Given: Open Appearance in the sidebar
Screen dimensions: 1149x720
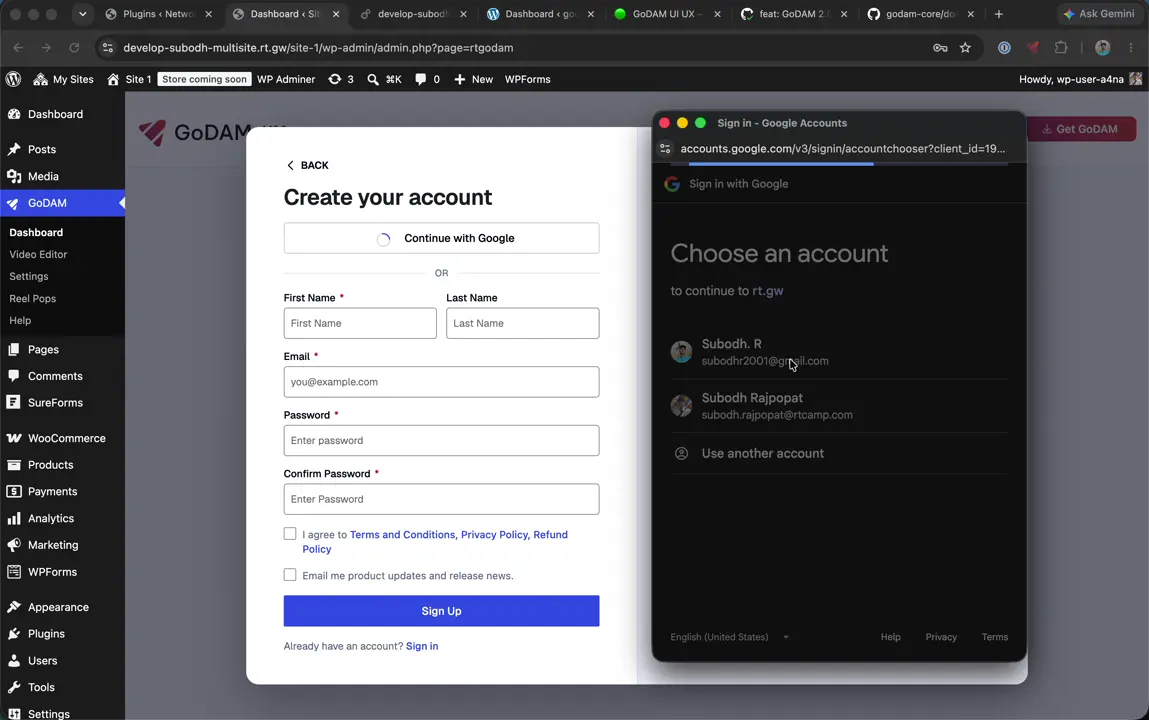Looking at the screenshot, I should click(x=58, y=607).
